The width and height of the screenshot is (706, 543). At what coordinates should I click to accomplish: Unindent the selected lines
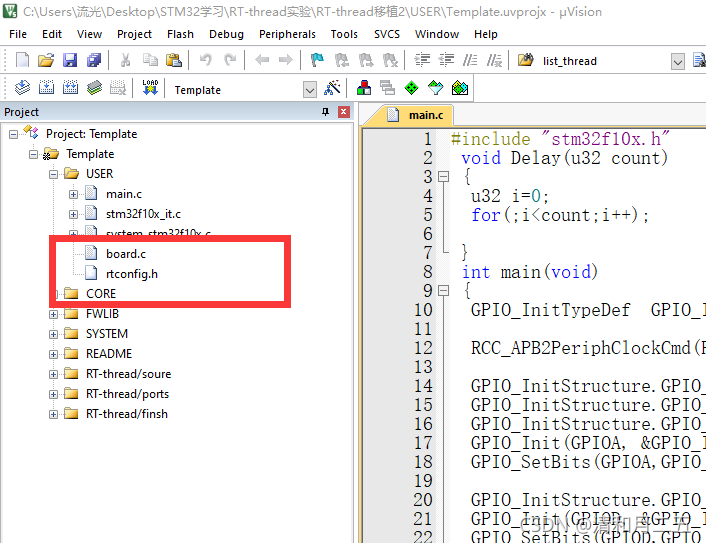pos(446,60)
